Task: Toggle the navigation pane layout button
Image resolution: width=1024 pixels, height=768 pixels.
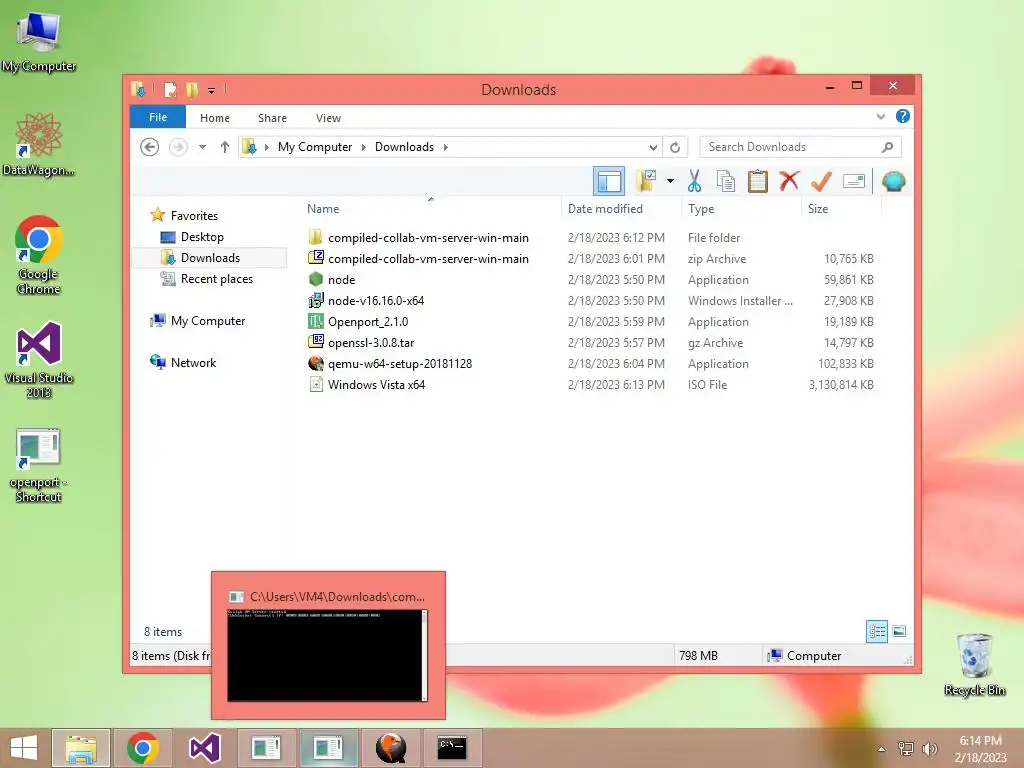Action: click(x=609, y=181)
